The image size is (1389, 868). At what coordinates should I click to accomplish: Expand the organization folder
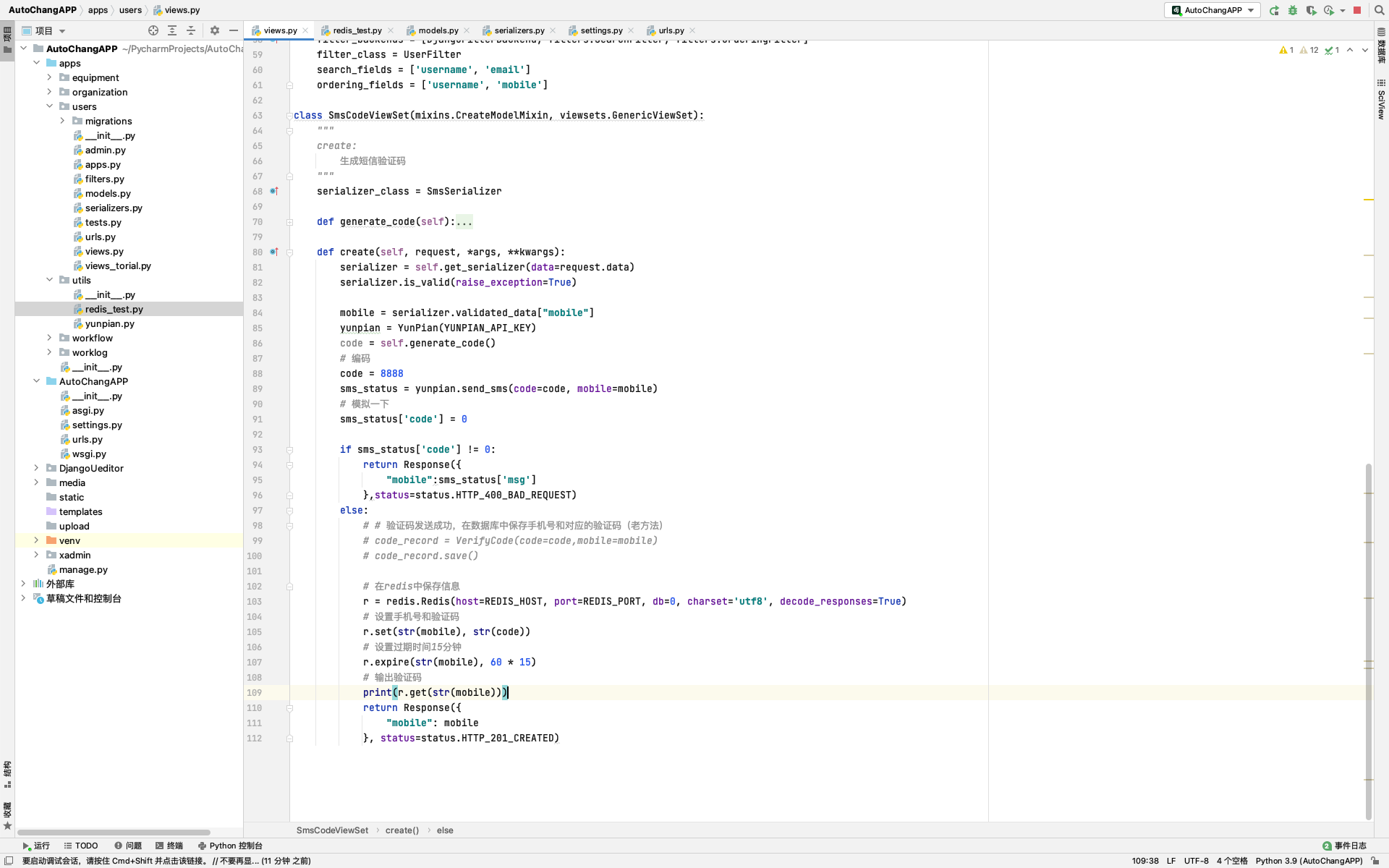(x=49, y=92)
